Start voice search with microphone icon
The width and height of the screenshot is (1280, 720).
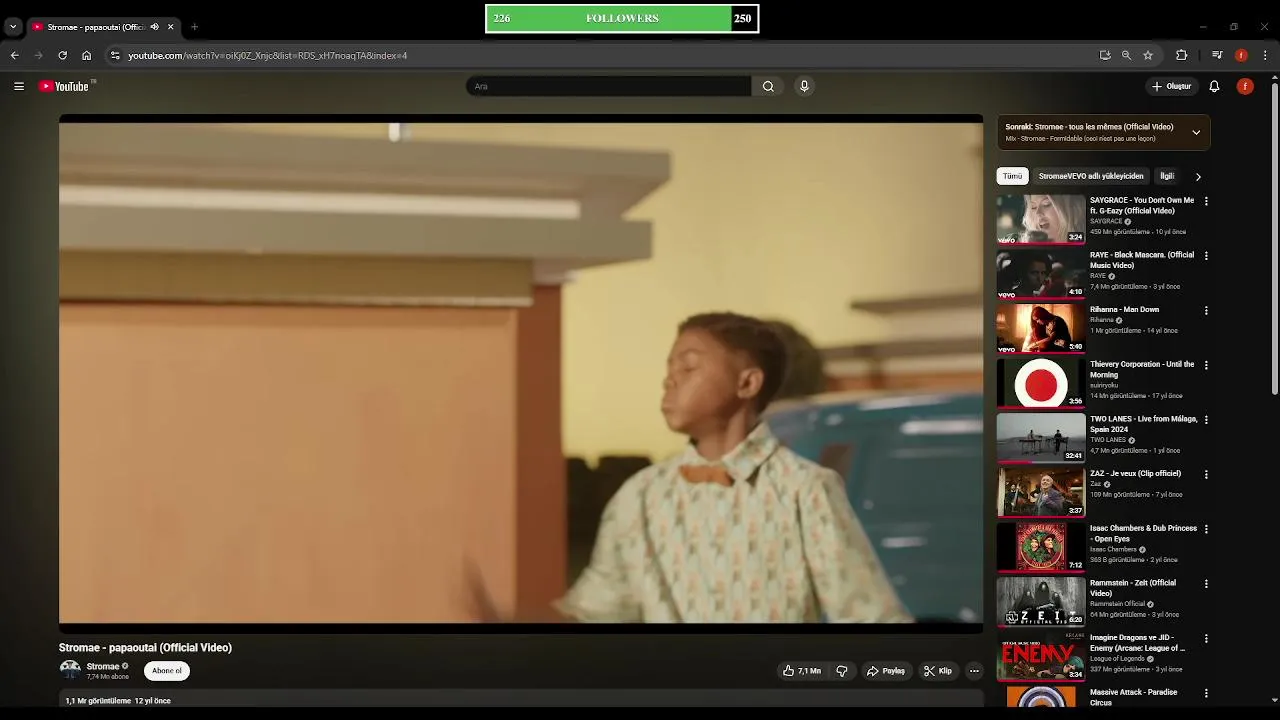[804, 86]
